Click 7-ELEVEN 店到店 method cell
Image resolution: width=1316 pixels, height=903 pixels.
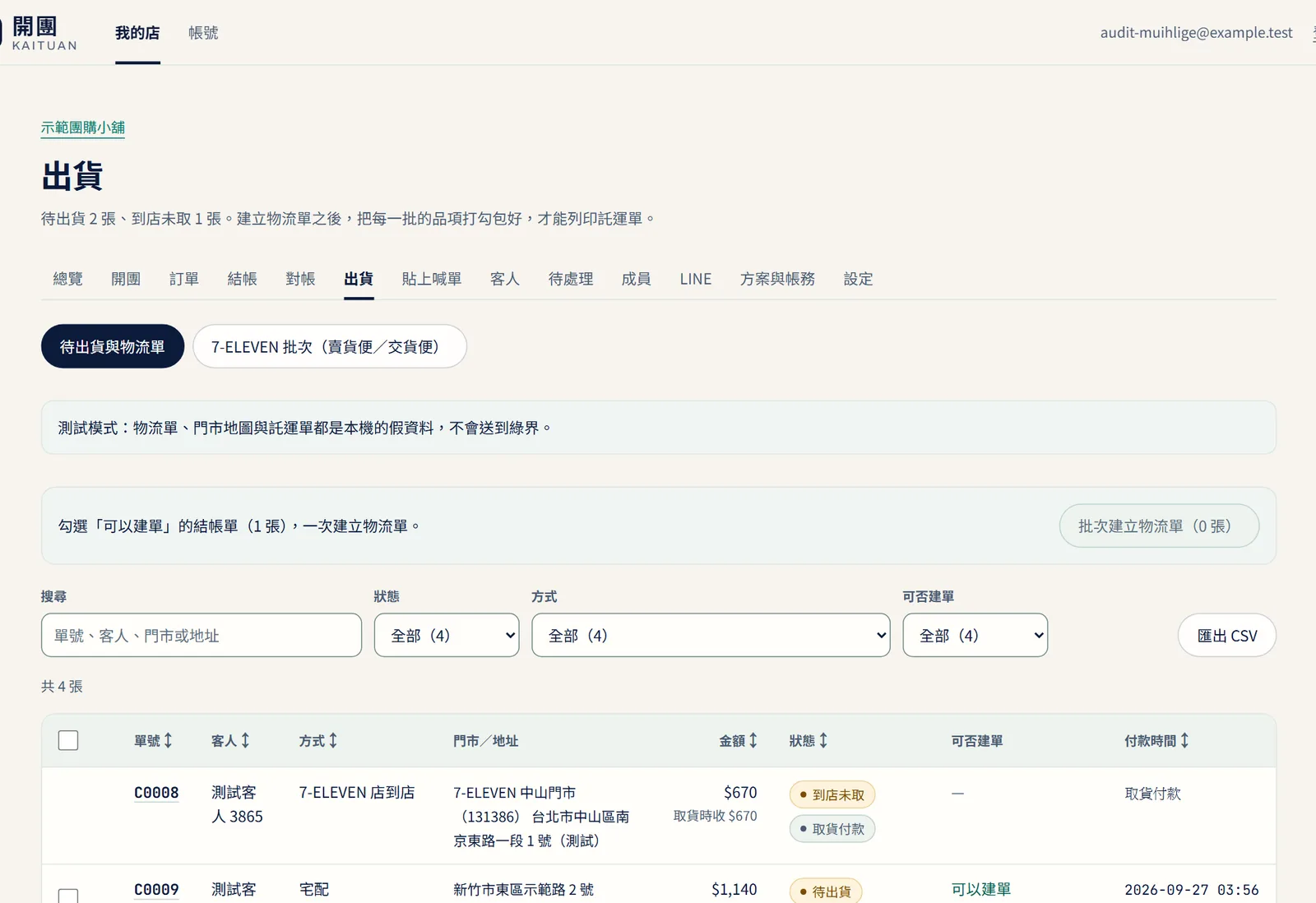coord(357,793)
